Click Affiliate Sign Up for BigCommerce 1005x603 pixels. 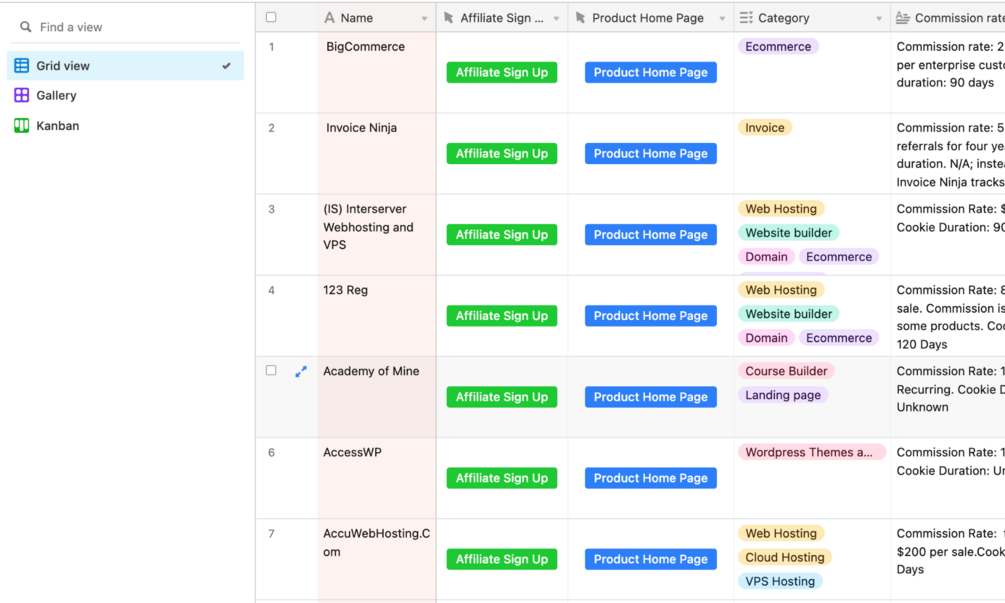(502, 72)
